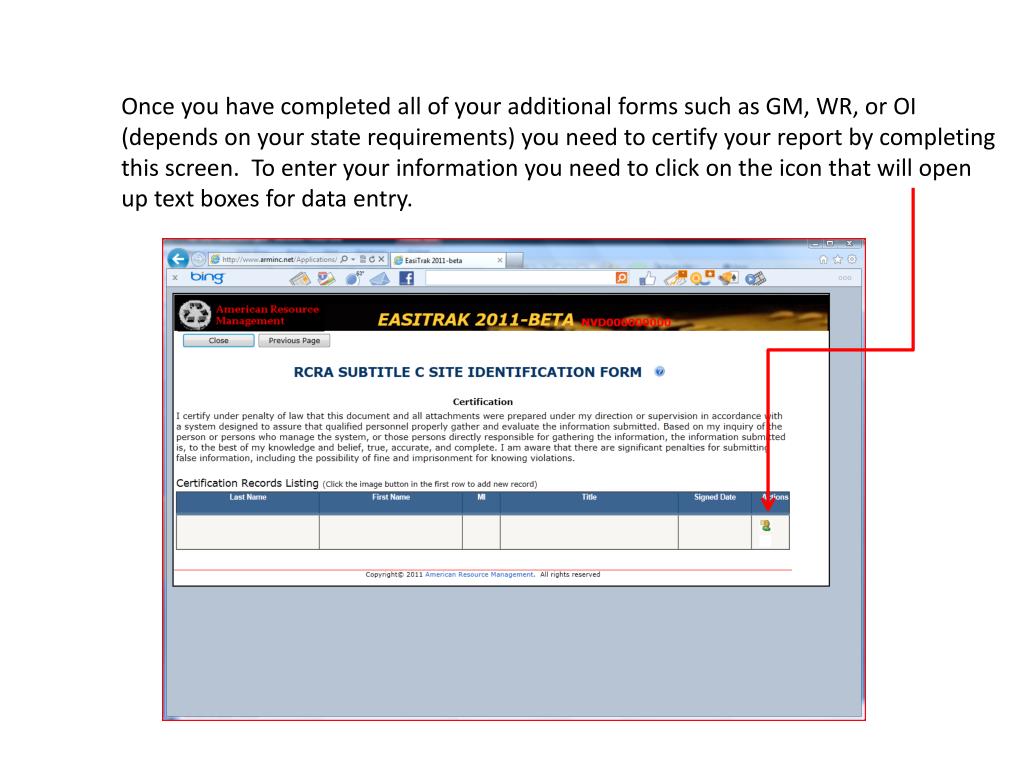Screen dimensions: 1024x768
Task: Click the Bing logo in toolbar
Action: (207, 277)
